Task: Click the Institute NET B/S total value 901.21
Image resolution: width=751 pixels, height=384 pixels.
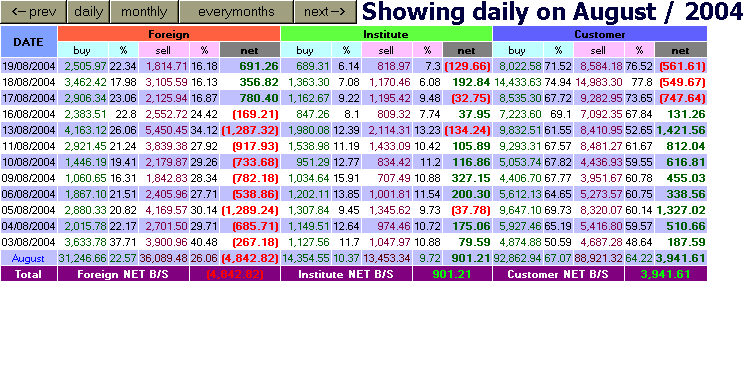Action: coord(452,274)
